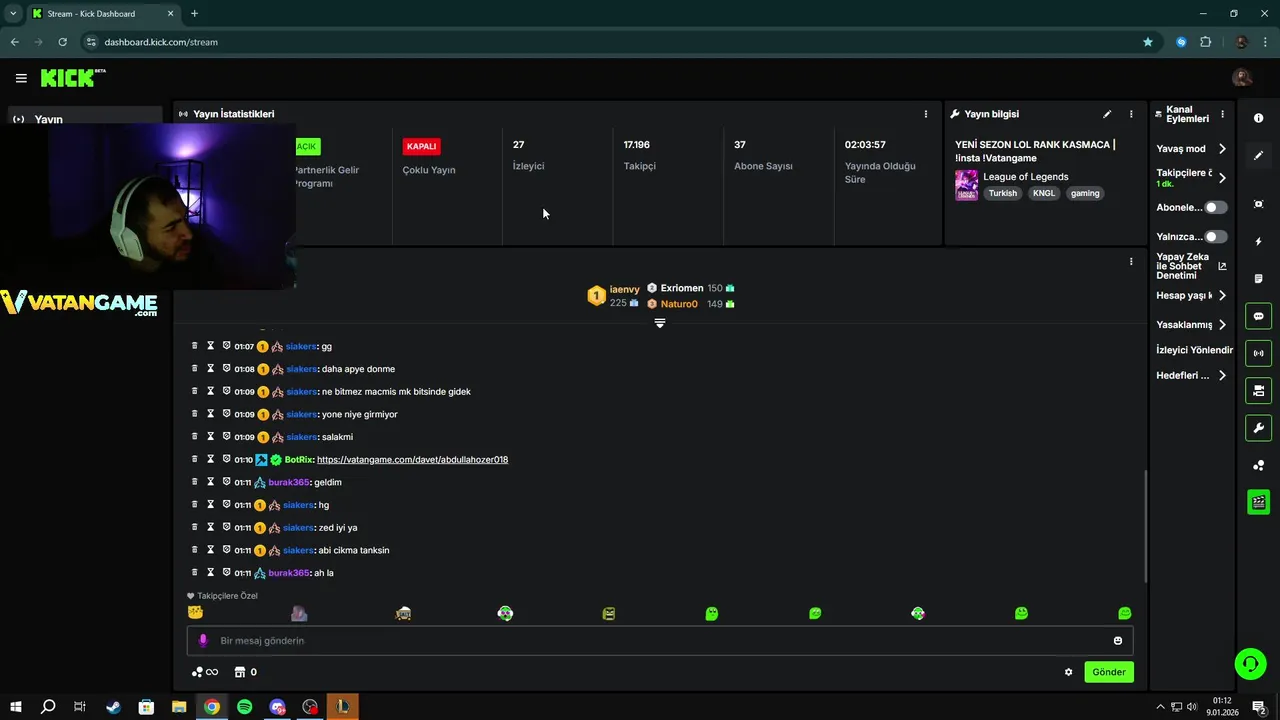Expand Yavaş mod settings
The image size is (1280, 720).
point(1222,149)
